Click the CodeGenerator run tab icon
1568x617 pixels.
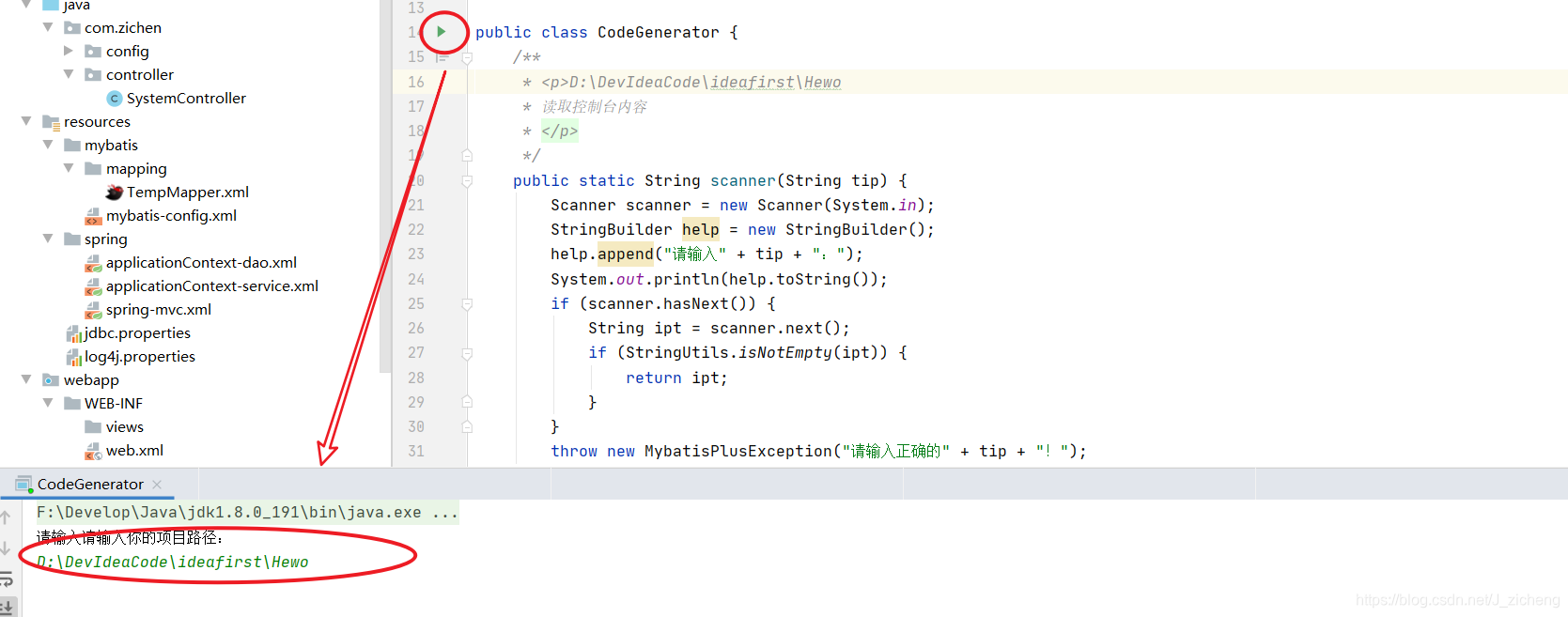[23, 485]
